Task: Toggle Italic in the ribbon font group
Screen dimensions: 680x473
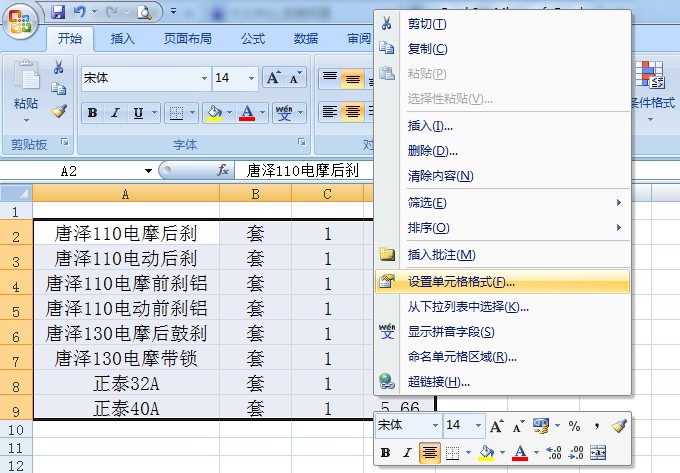Action: pos(115,114)
